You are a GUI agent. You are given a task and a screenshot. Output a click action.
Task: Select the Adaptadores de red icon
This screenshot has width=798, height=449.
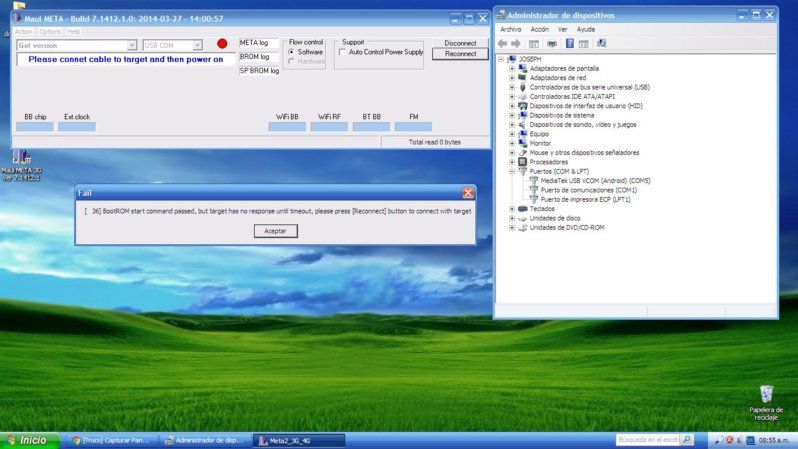pyautogui.click(x=522, y=78)
